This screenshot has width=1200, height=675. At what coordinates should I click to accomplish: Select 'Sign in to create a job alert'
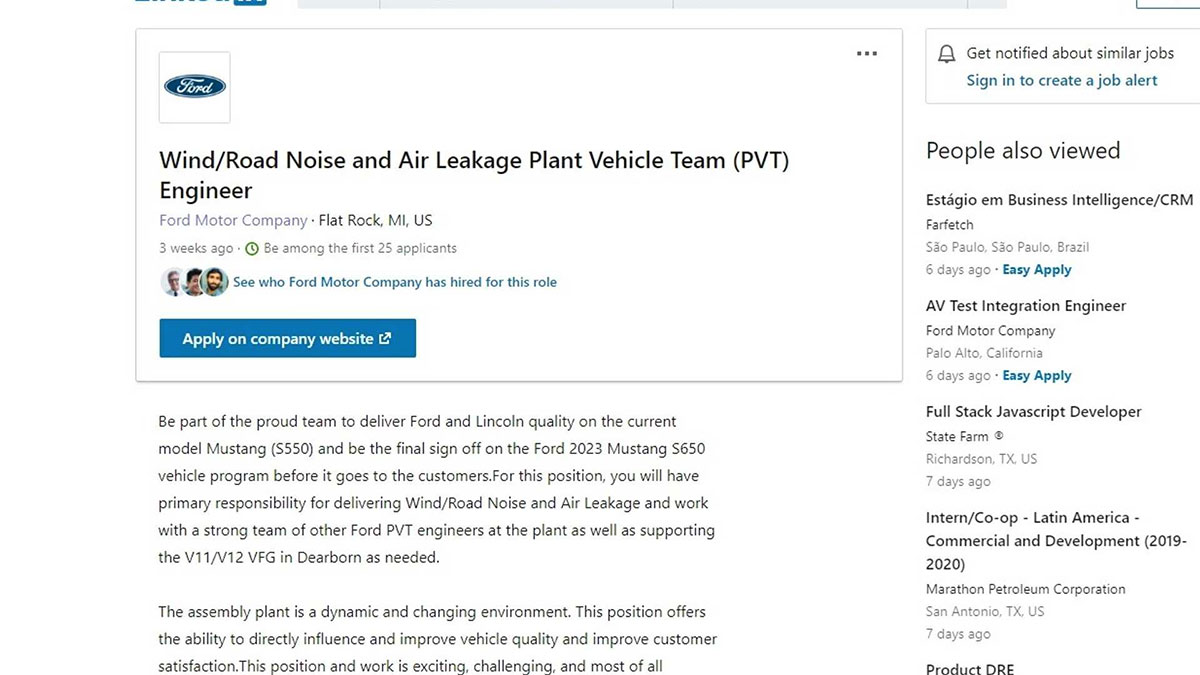tap(1062, 80)
